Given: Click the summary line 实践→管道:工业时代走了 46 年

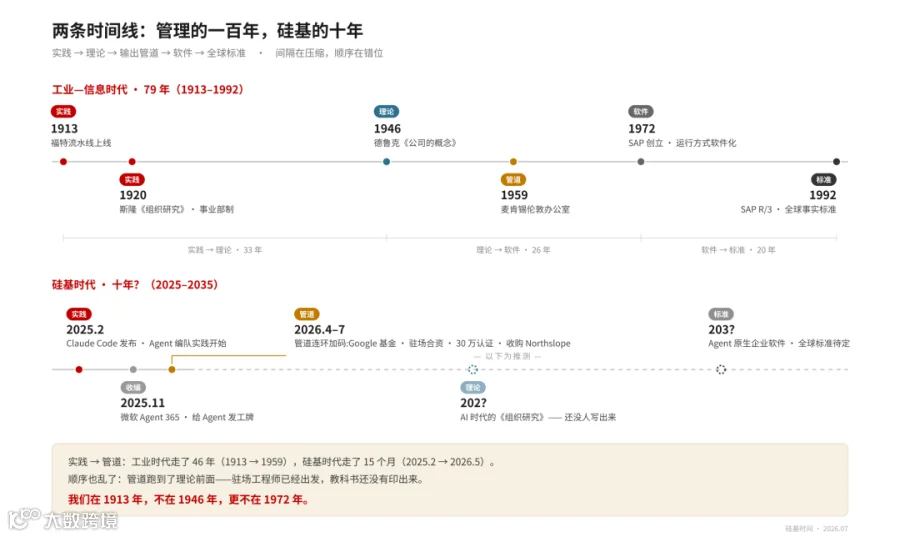Looking at the screenshot, I should pos(282,462).
